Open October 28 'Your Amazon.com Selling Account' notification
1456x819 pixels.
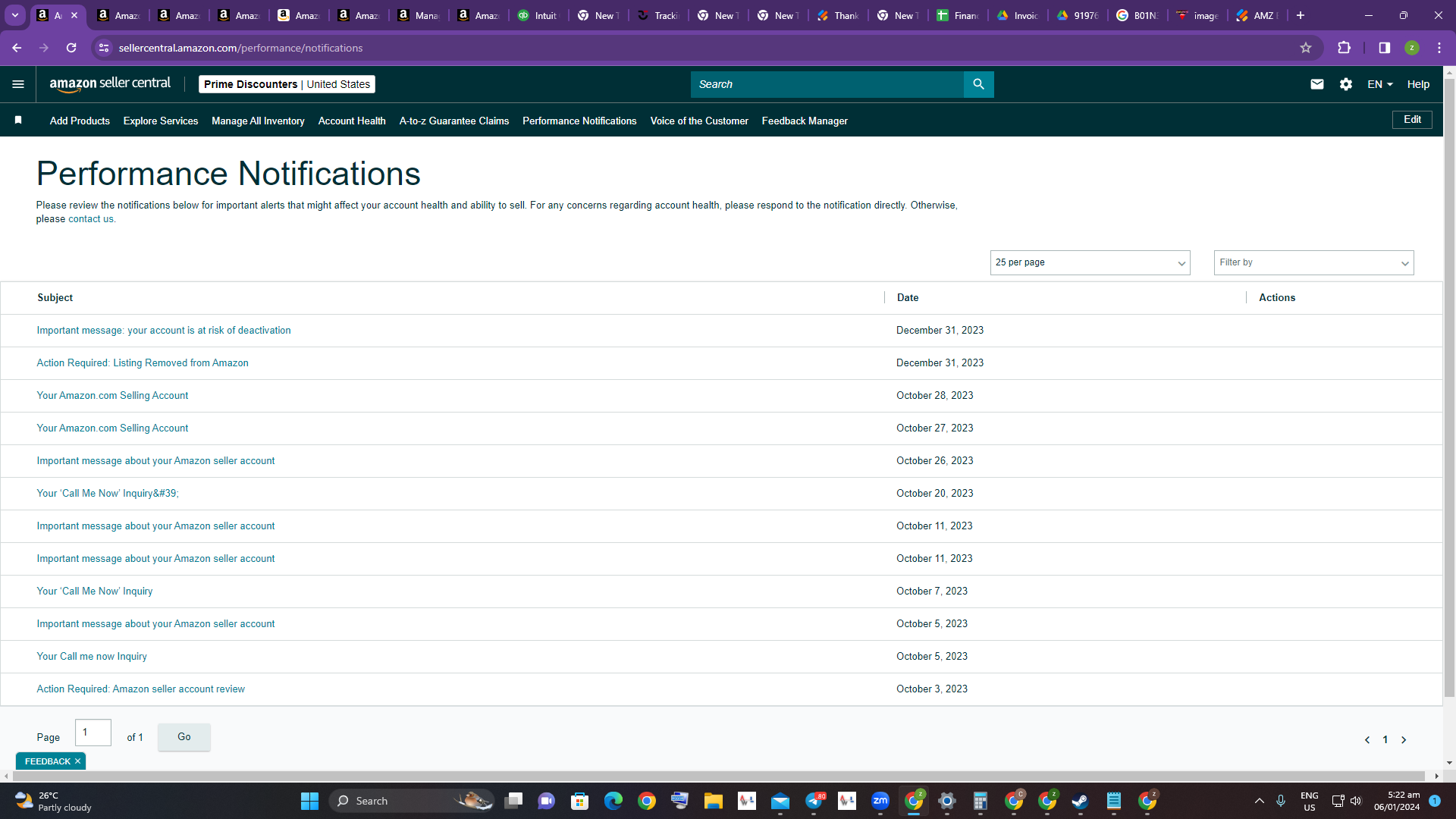click(112, 396)
